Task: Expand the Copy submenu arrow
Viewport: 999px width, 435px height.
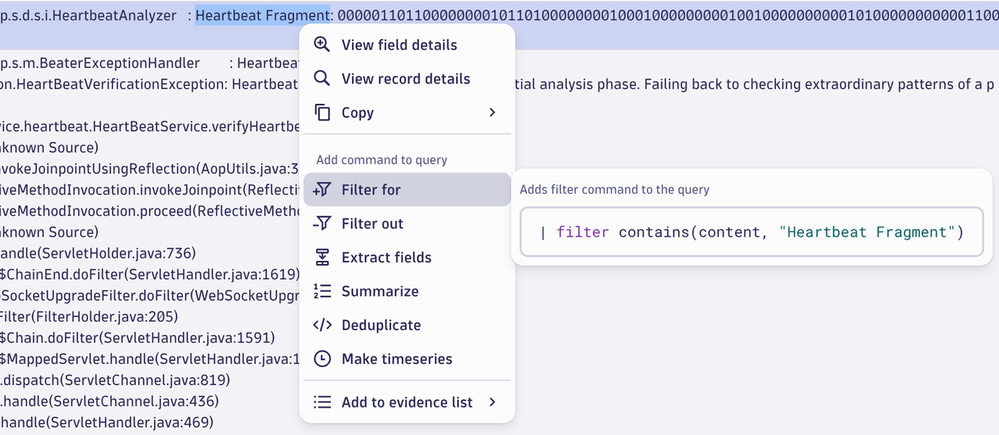Action: [x=492, y=113]
